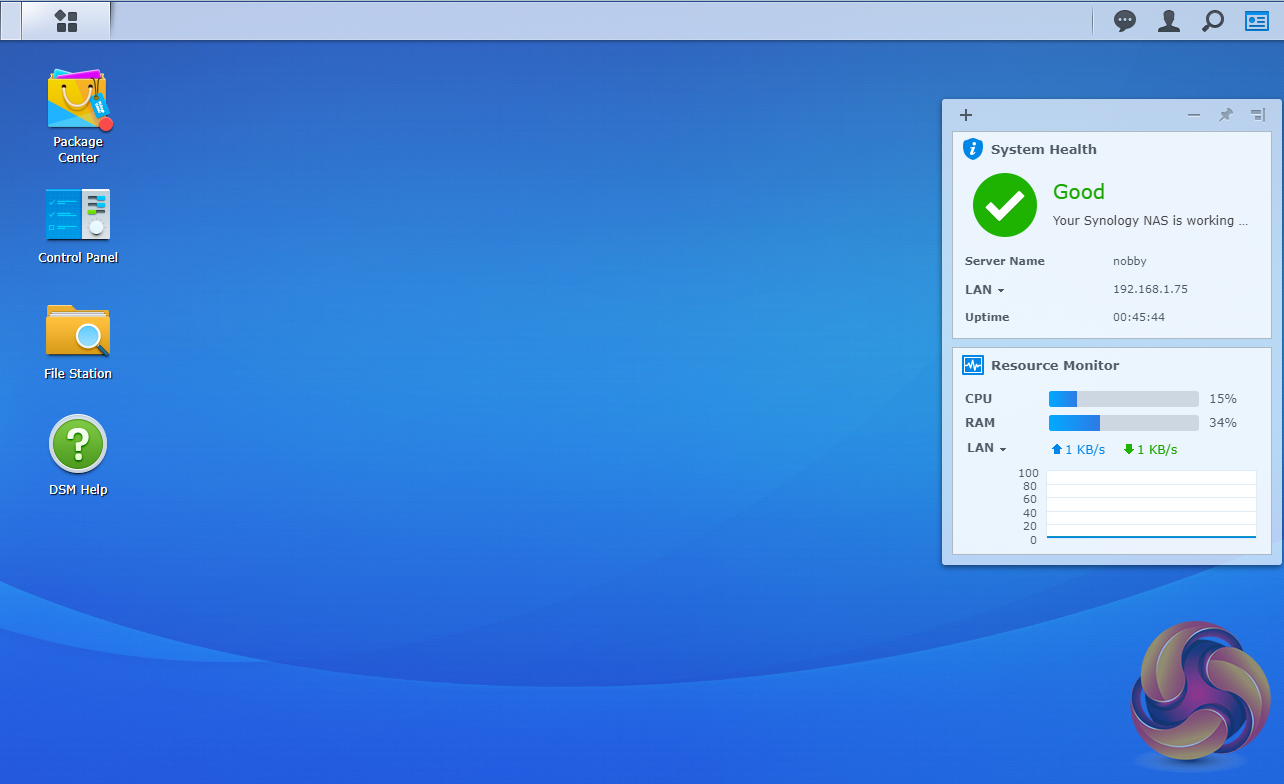Expand the LAN dropdown in System Health
This screenshot has height=784, width=1284.
click(984, 289)
